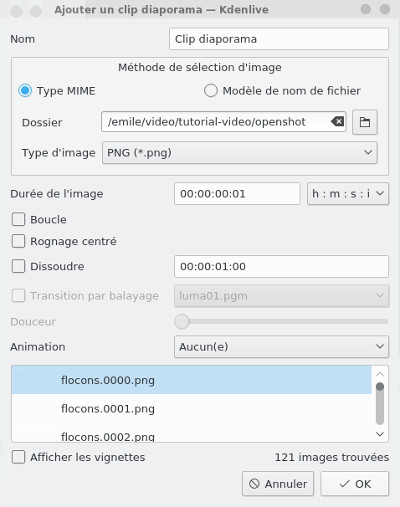Click the scroll-down arrow in the image list
The width and height of the screenshot is (400, 507).
click(x=380, y=434)
